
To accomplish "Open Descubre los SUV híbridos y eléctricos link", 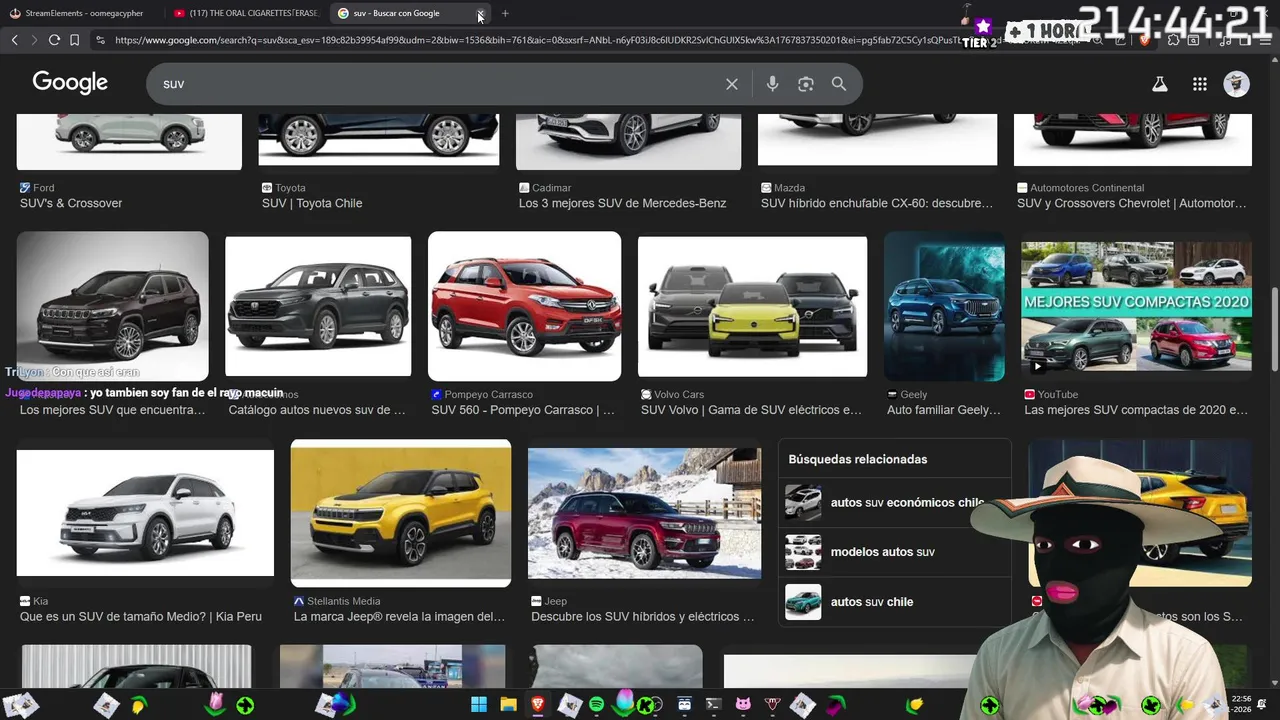I will click(x=643, y=617).
